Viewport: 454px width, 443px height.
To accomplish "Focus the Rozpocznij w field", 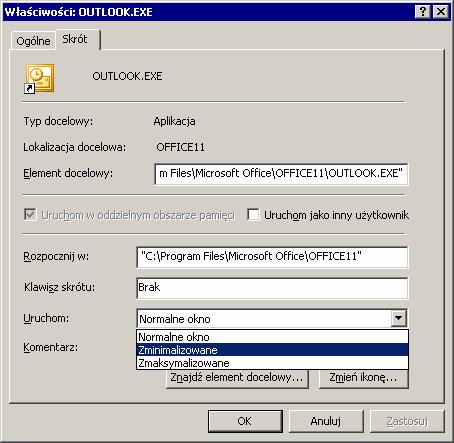I will (x=272, y=257).
